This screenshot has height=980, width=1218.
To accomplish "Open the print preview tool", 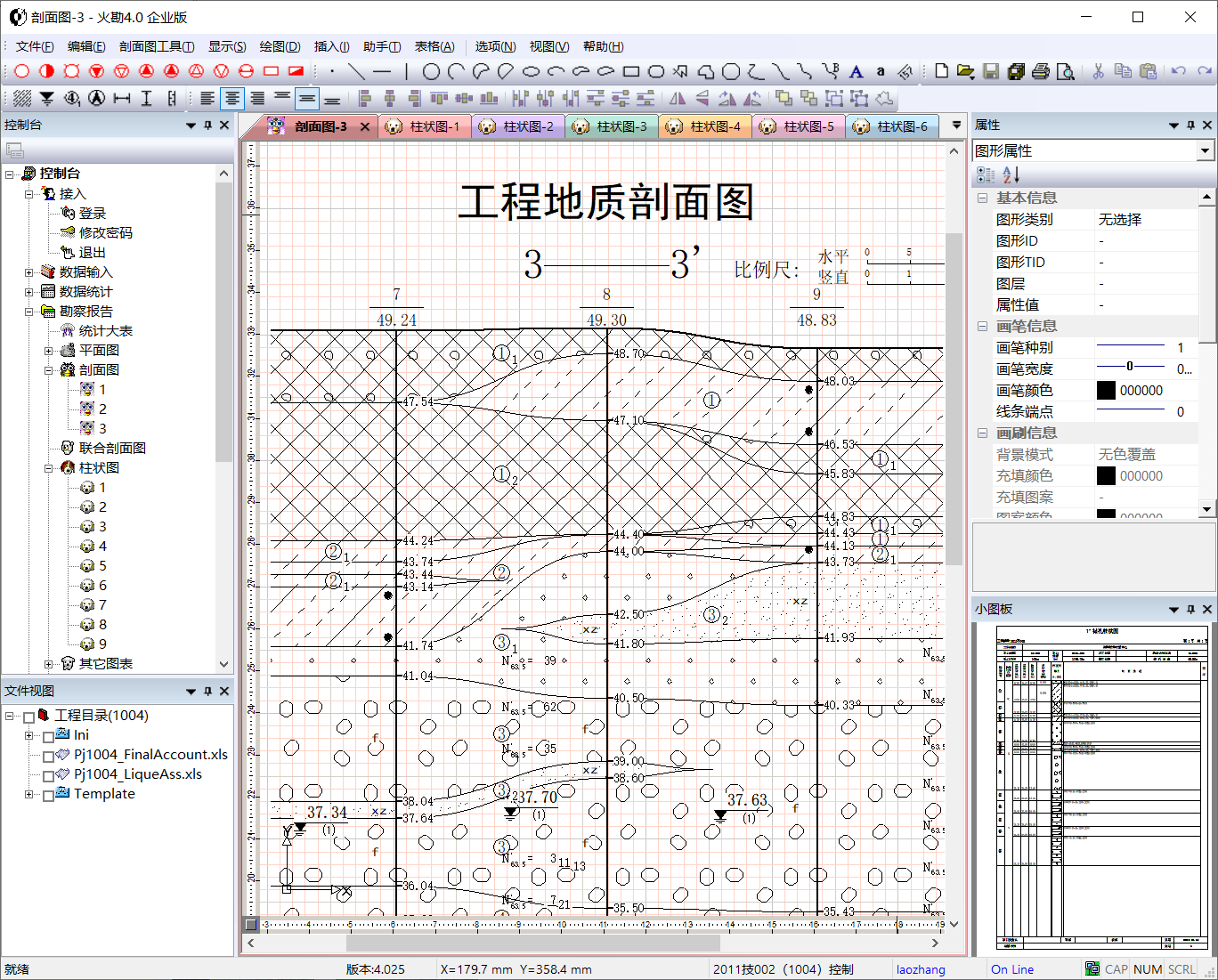I will (x=1065, y=72).
